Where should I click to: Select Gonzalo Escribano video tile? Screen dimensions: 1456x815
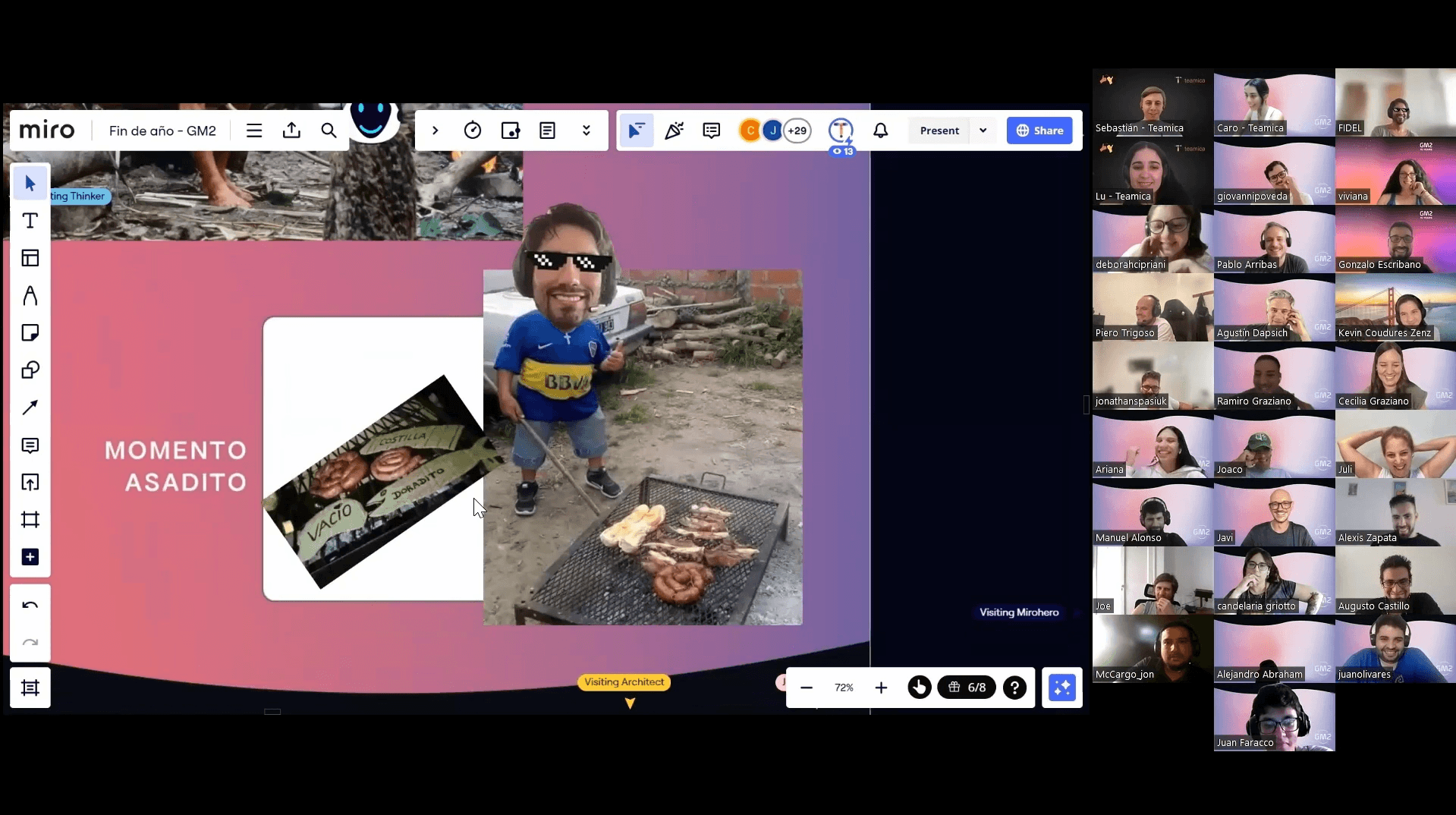point(1395,239)
